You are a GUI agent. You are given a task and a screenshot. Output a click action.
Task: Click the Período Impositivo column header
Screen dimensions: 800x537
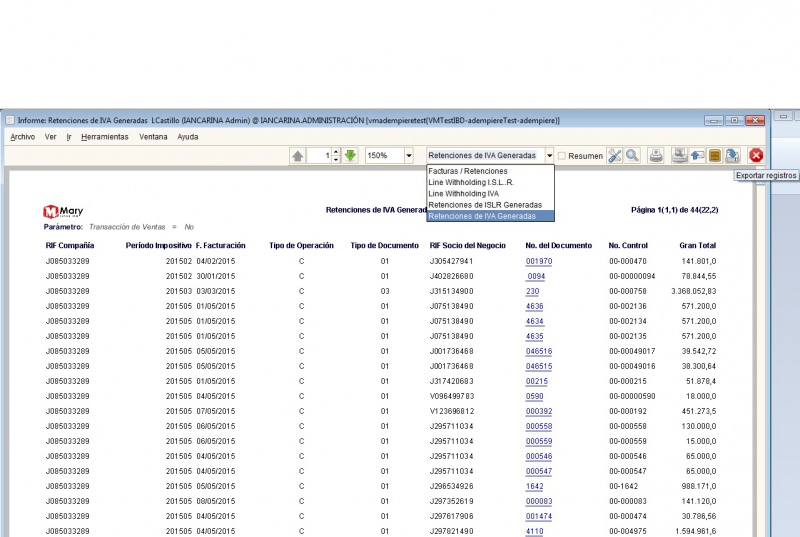click(159, 245)
